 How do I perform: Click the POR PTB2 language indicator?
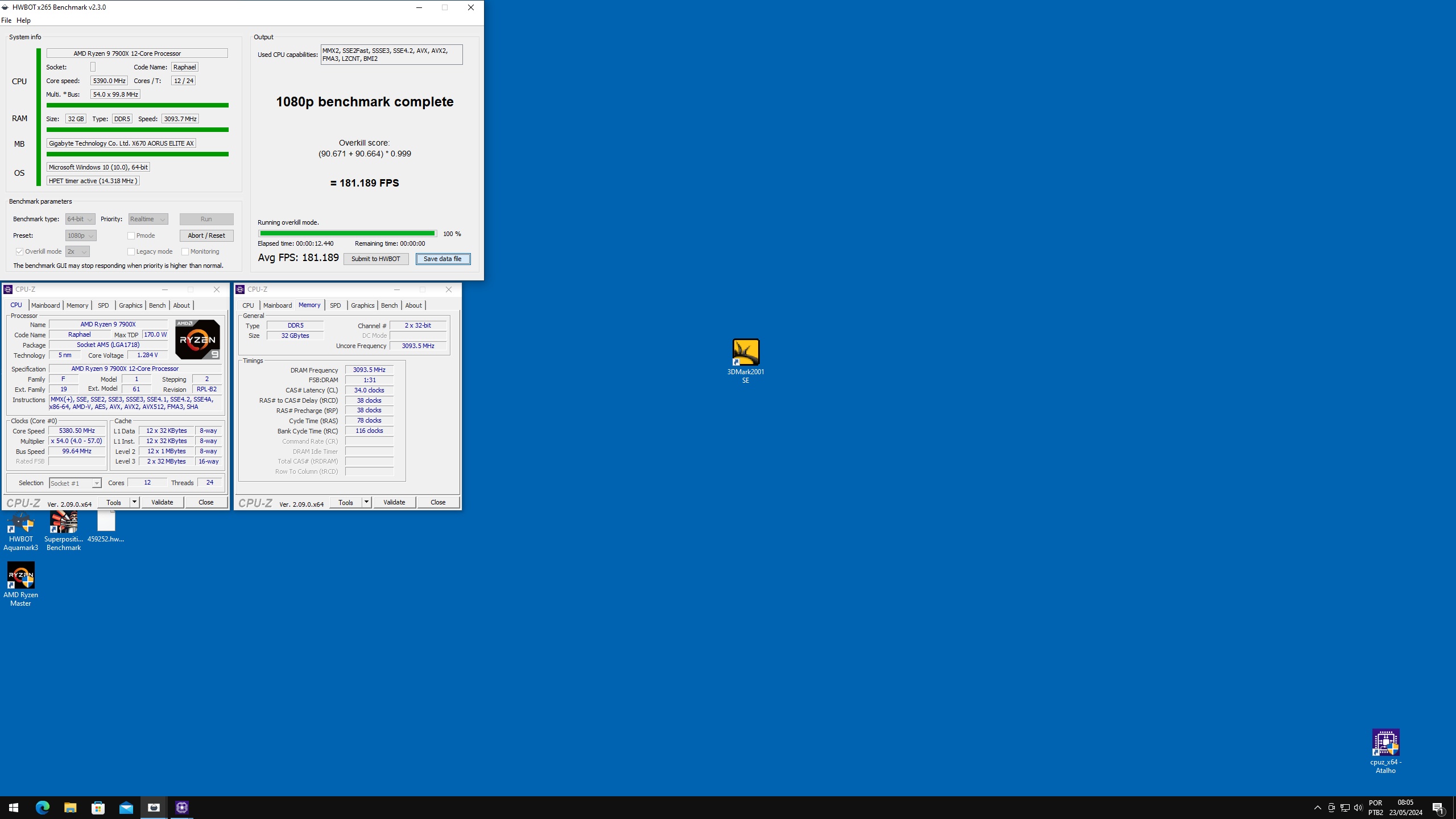(x=1375, y=808)
